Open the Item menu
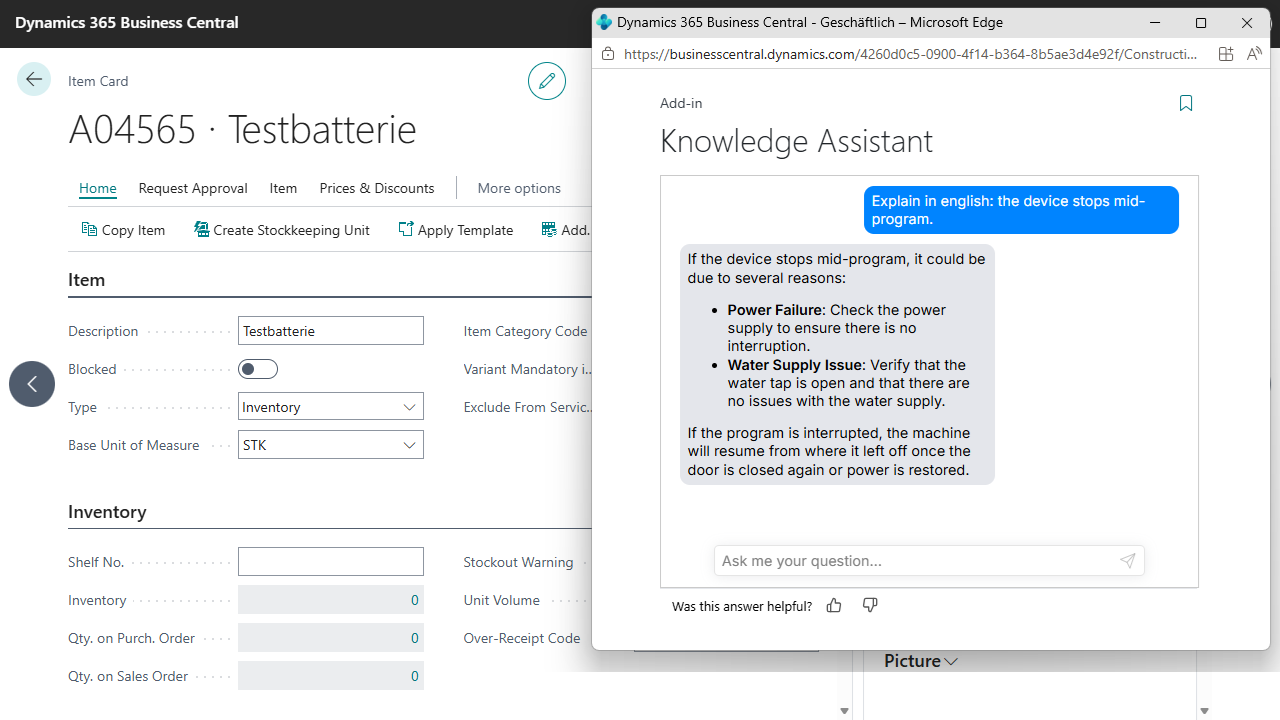Image resolution: width=1280 pixels, height=720 pixels. (283, 188)
